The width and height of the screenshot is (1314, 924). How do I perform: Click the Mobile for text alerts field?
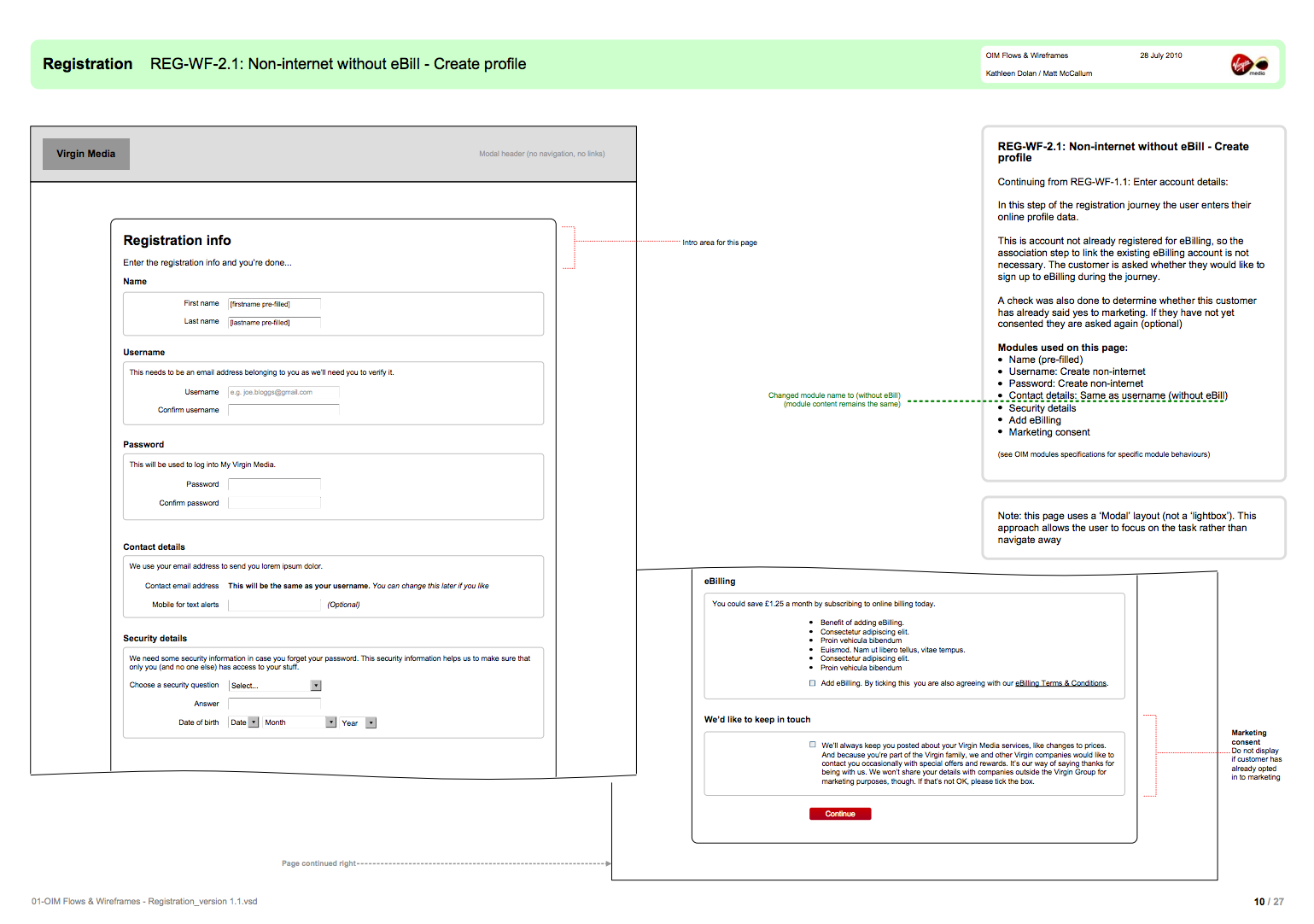[x=274, y=605]
